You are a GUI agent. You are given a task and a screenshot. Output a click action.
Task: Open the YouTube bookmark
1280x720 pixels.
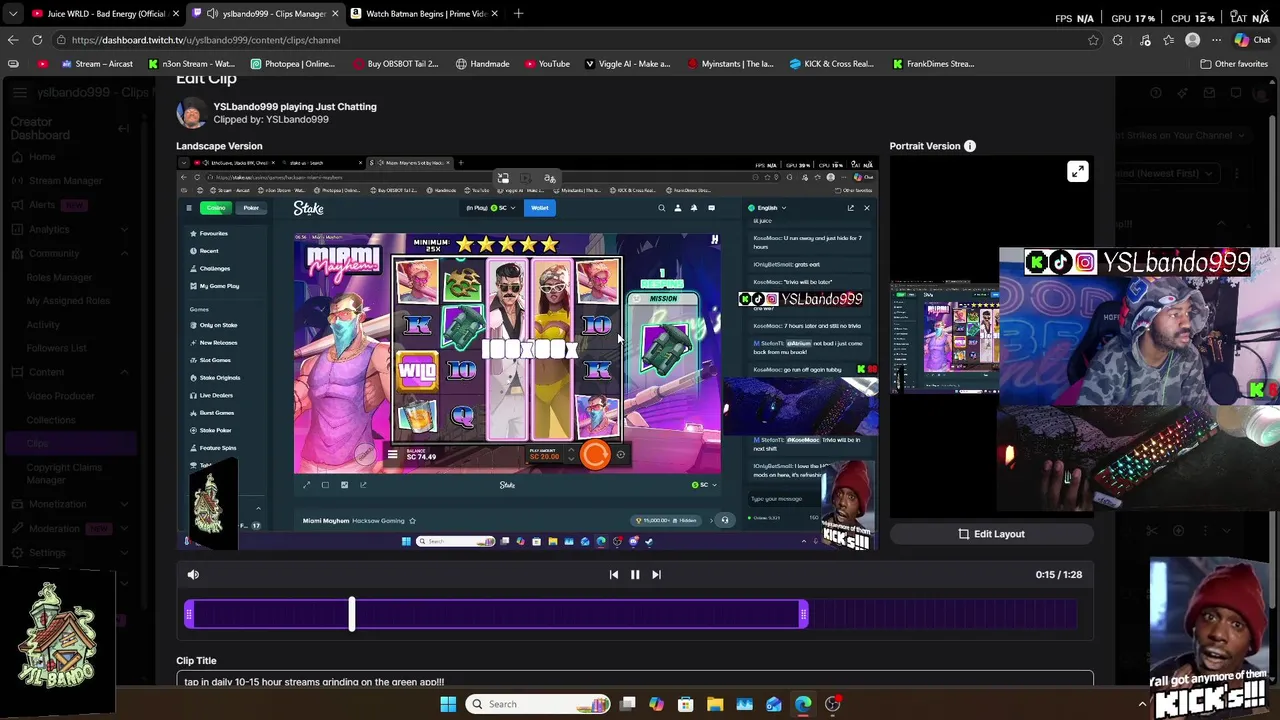[x=547, y=64]
